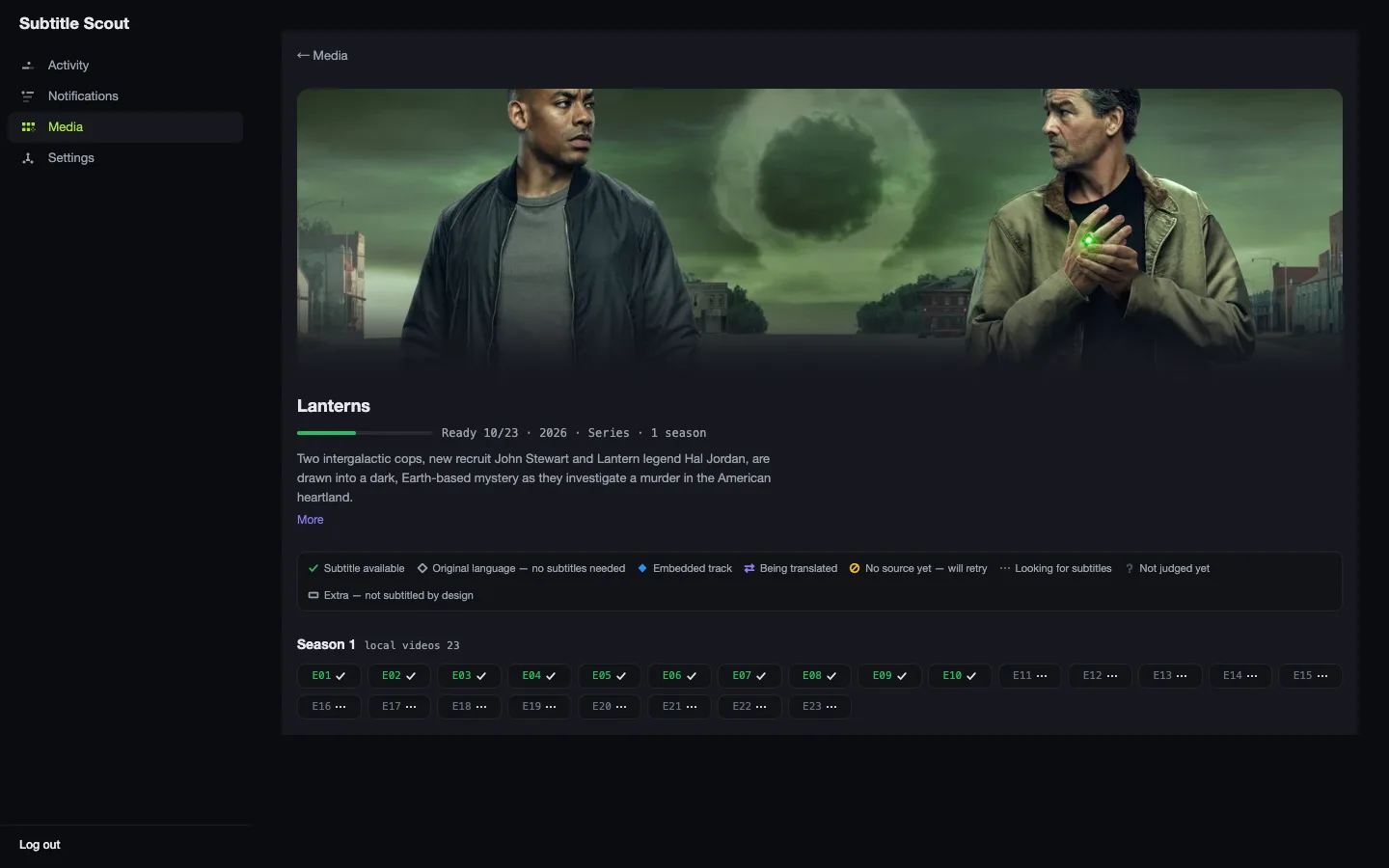
Task: Click the Original language diamond legend icon
Action: pyautogui.click(x=422, y=569)
